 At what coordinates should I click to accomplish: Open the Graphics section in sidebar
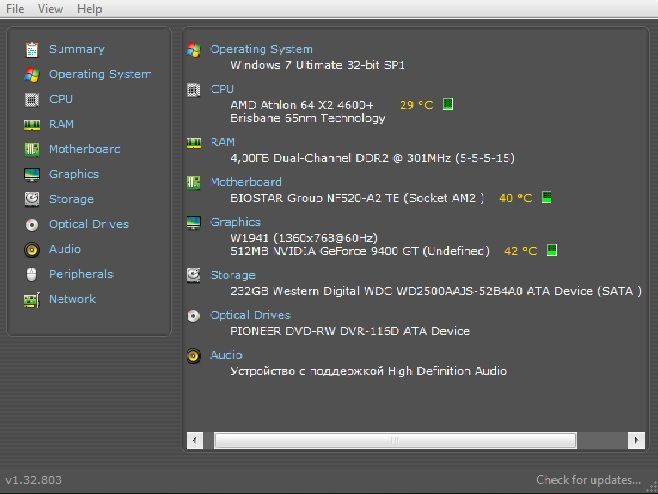[x=74, y=174]
